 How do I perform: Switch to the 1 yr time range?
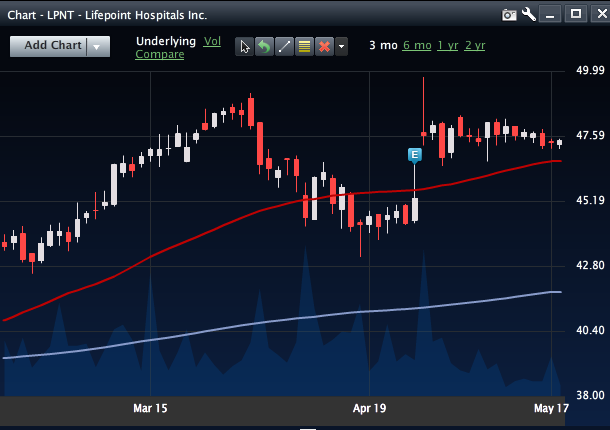448,46
